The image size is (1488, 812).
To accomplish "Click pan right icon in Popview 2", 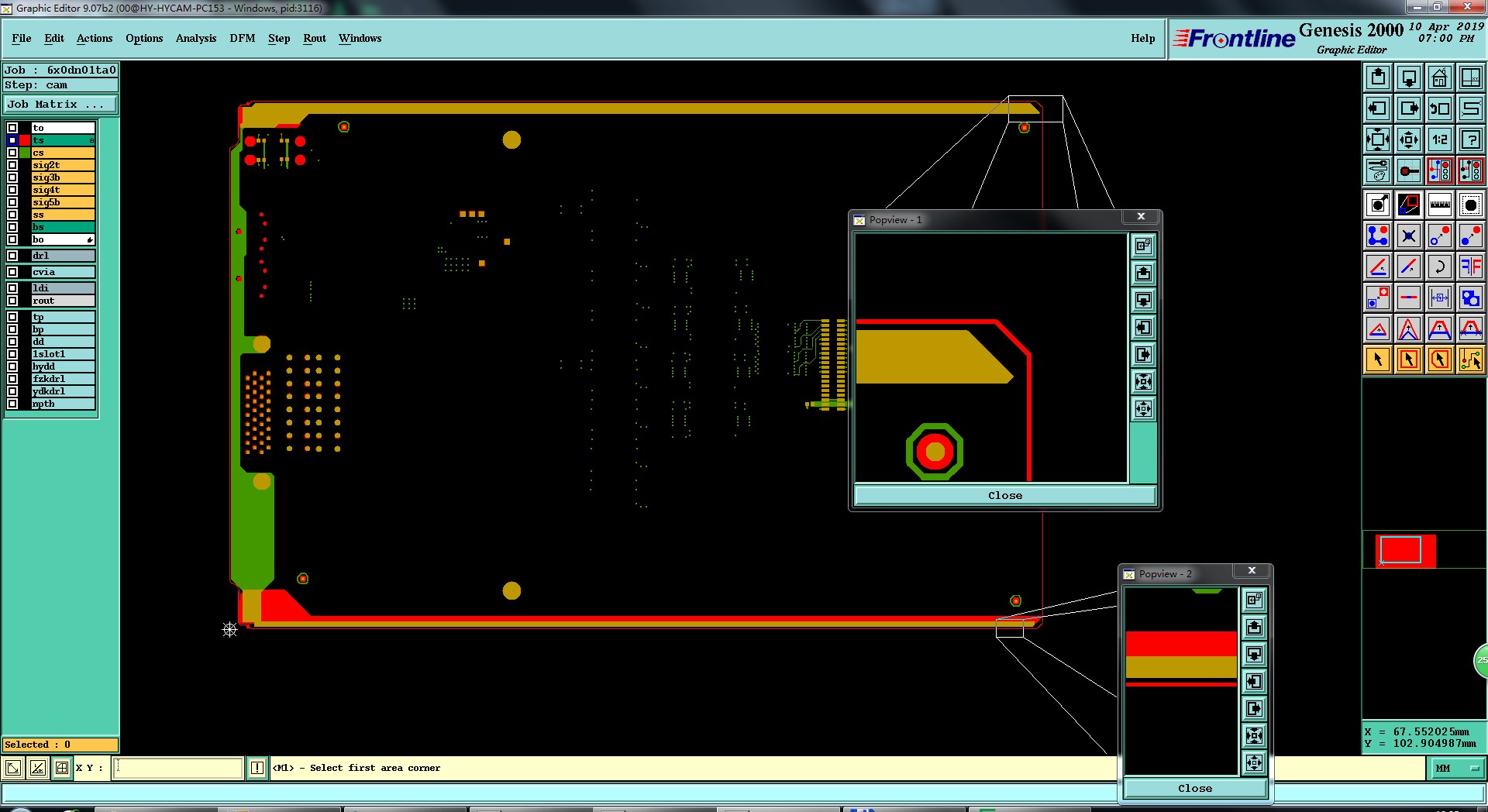I will [1254, 708].
